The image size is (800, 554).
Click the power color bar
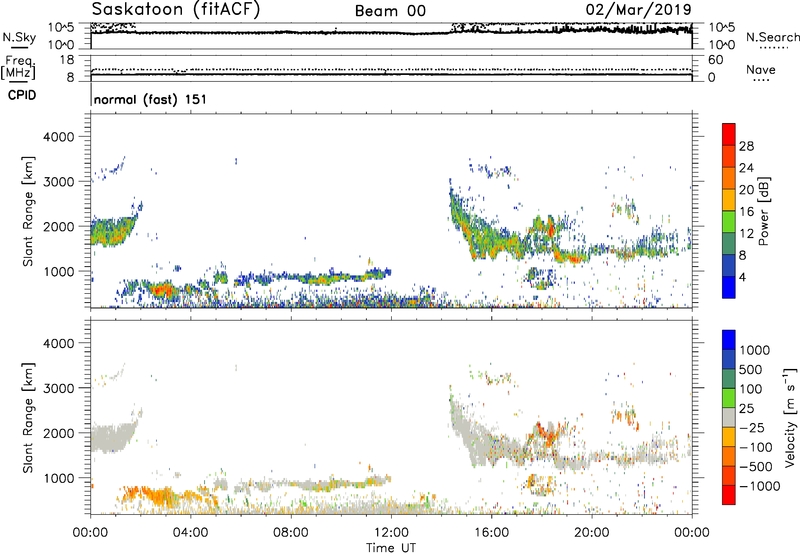(729, 211)
